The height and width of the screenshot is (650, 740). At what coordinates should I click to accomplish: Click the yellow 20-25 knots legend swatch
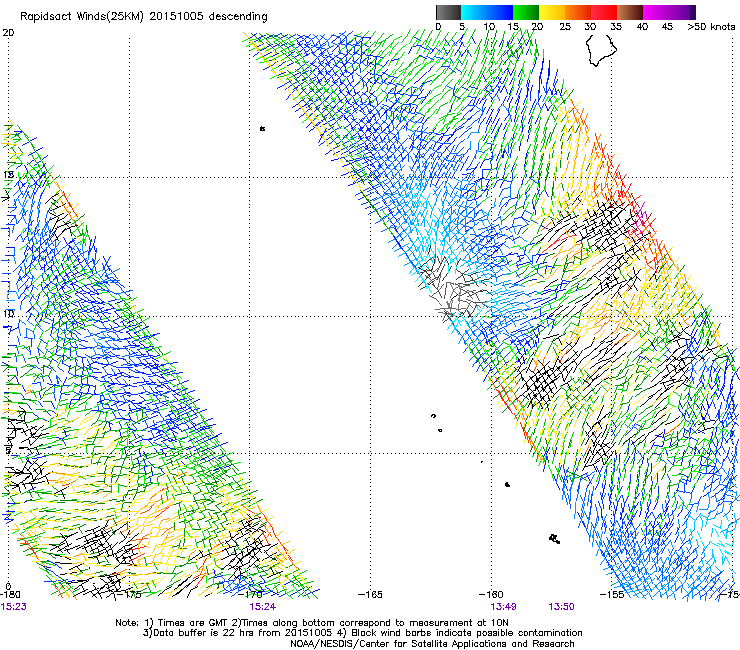[x=552, y=12]
